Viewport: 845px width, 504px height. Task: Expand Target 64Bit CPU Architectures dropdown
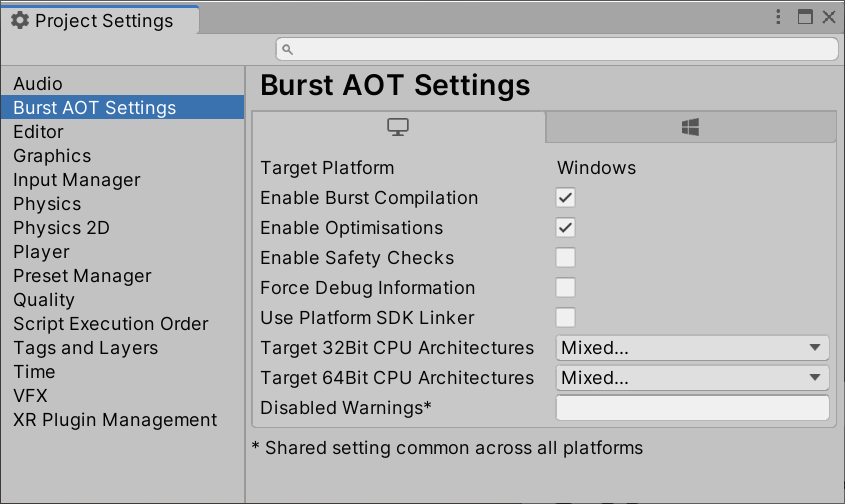coord(692,378)
